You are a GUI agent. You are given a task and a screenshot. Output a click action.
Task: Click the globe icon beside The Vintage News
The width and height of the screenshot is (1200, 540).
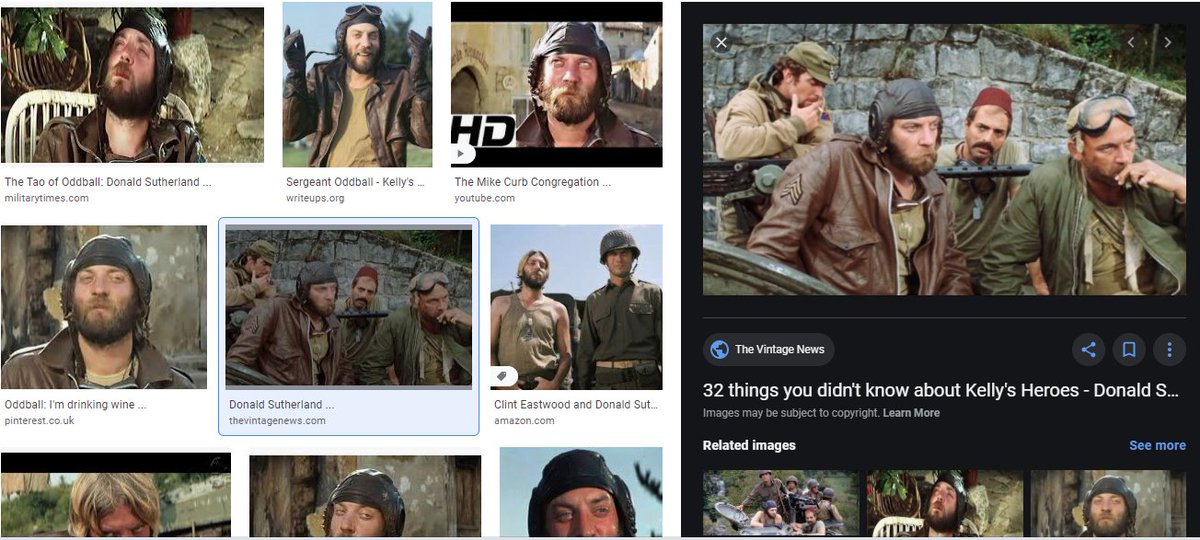click(719, 349)
